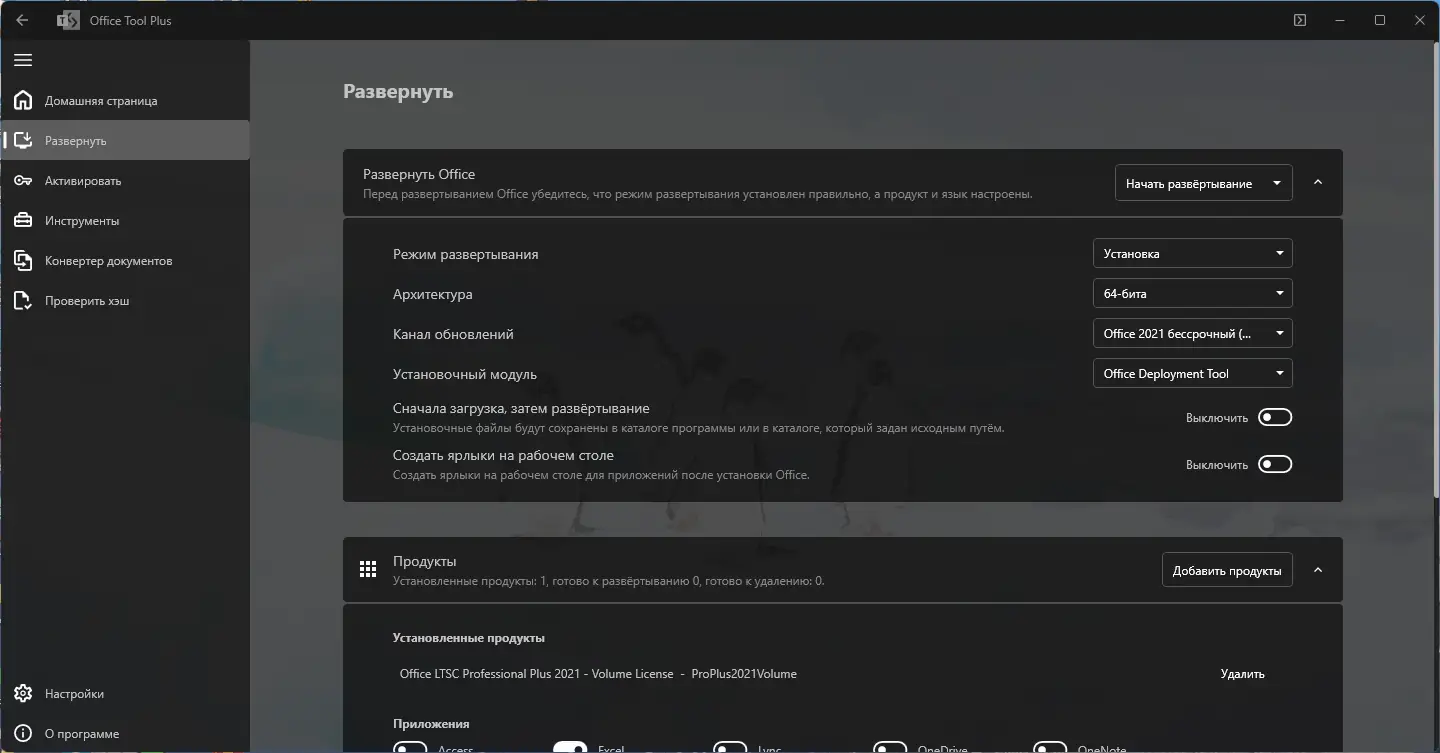Collapse the Развернуть Office section chevron
1440x753 pixels.
pyautogui.click(x=1318, y=182)
